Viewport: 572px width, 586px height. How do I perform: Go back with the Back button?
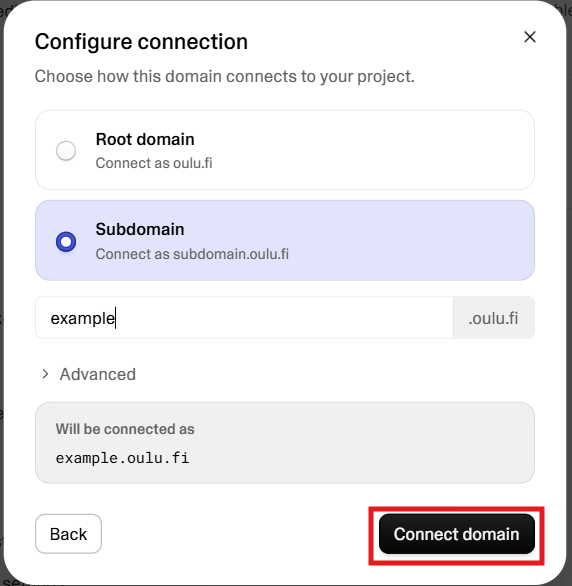coord(68,534)
